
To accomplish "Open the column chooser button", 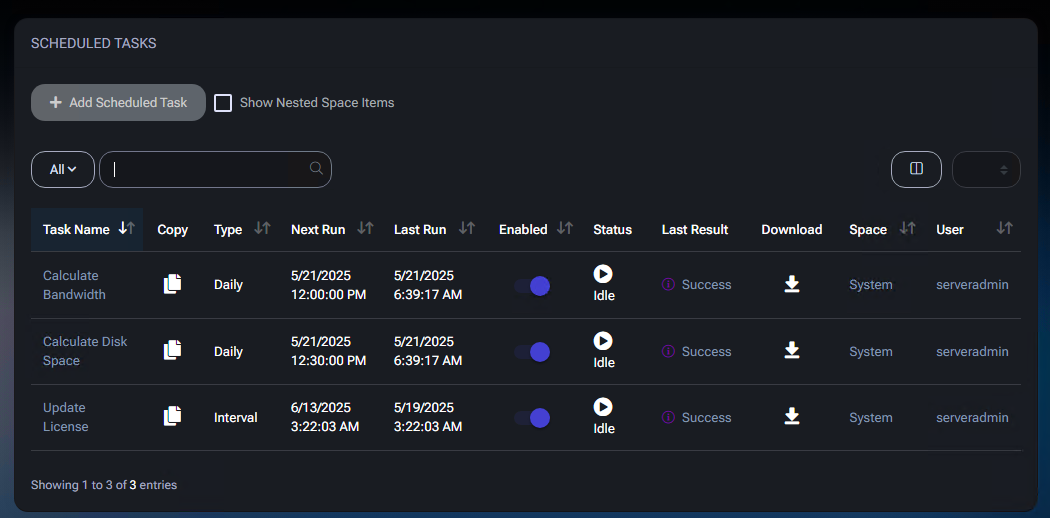I will coord(916,169).
